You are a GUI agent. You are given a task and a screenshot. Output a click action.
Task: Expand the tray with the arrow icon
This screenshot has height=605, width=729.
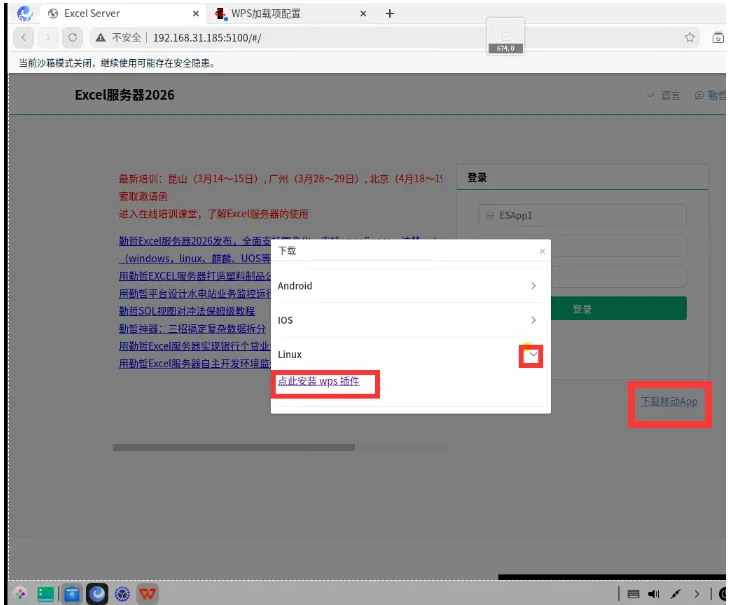pos(696,594)
